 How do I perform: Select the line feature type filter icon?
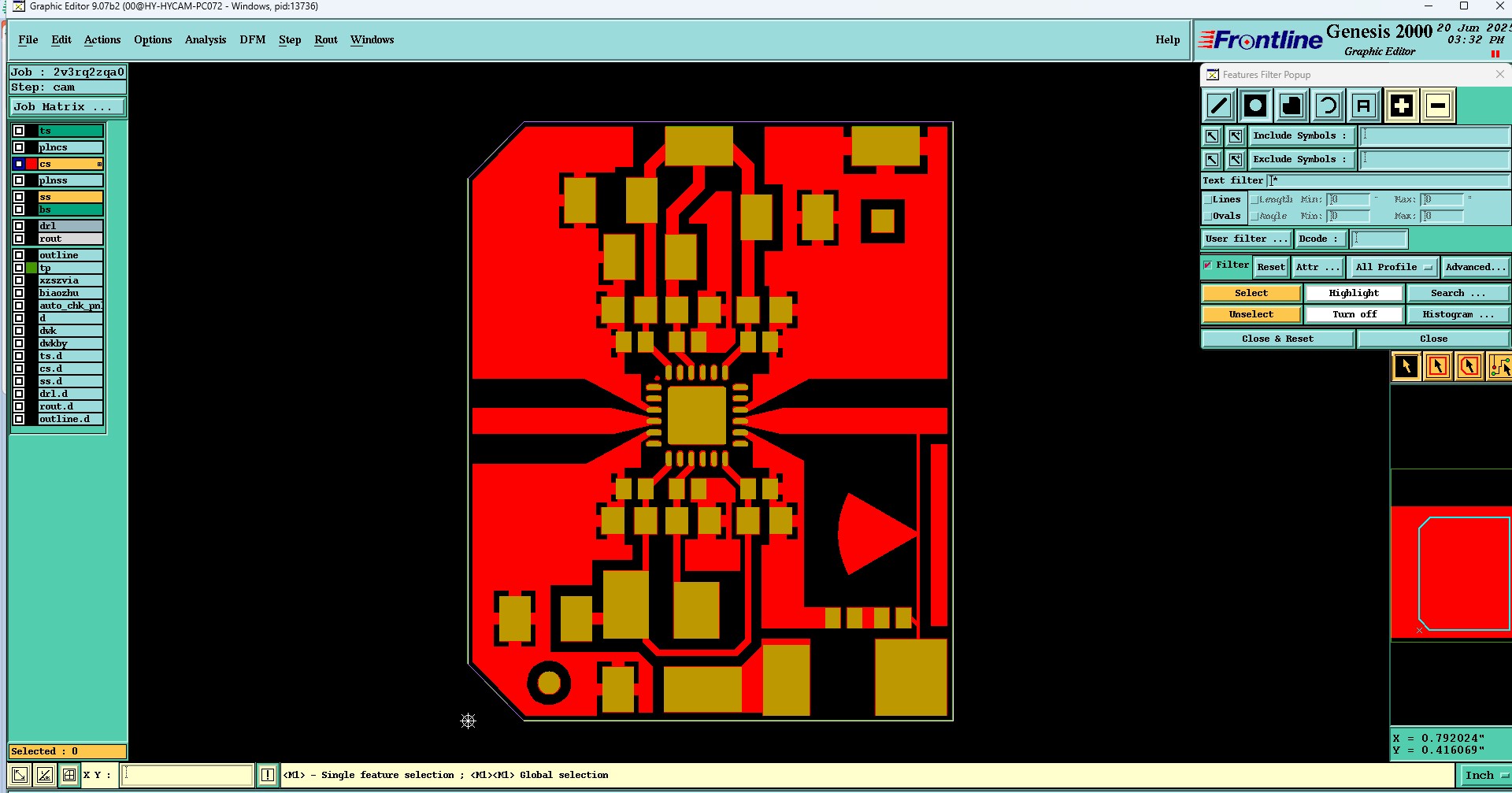pos(1219,106)
